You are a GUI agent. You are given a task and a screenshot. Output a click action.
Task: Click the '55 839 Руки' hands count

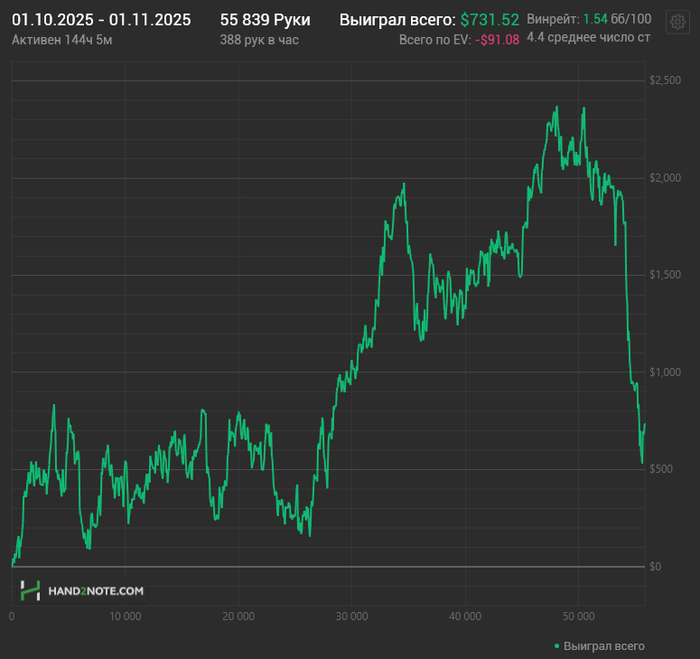pos(265,20)
